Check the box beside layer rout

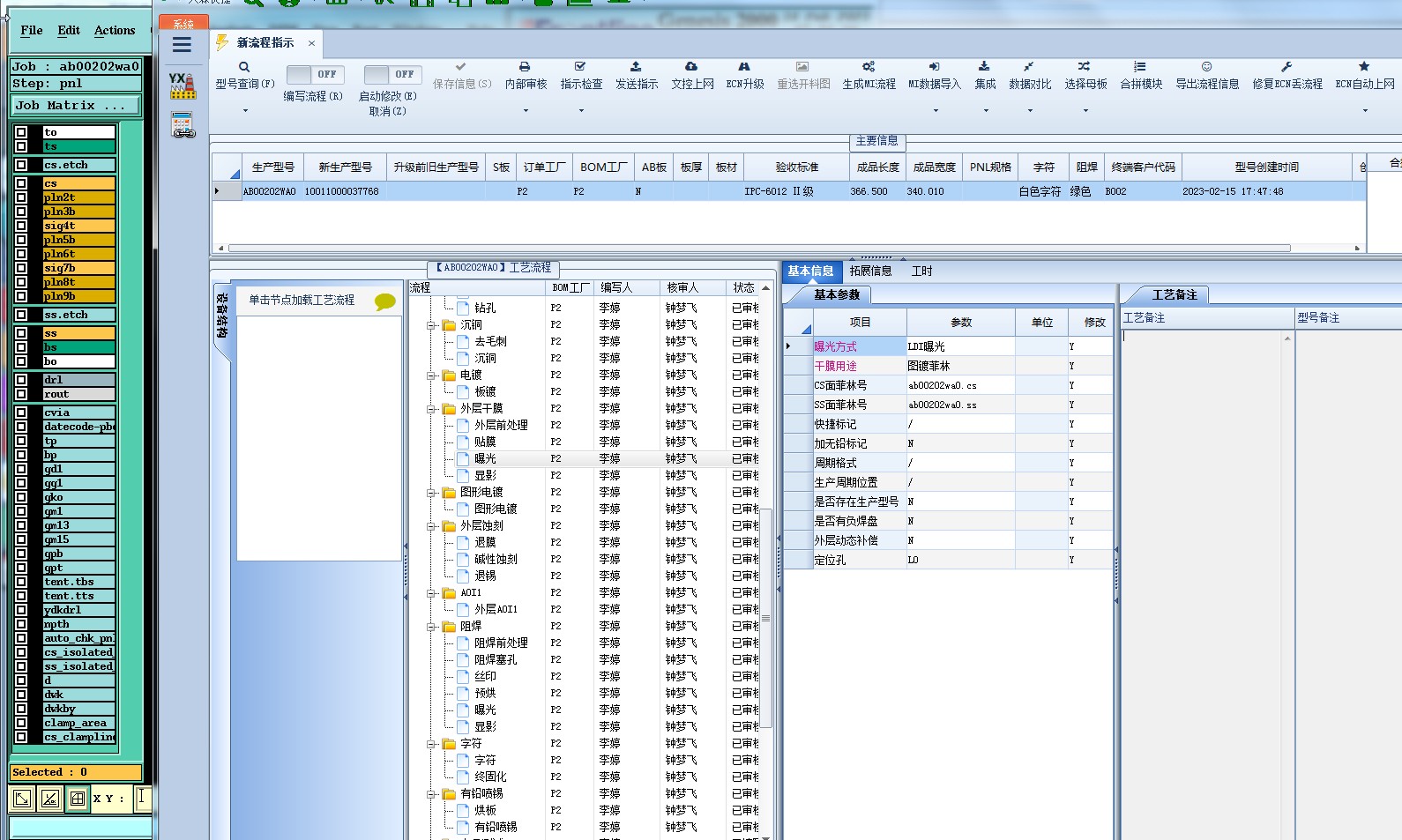[21, 394]
